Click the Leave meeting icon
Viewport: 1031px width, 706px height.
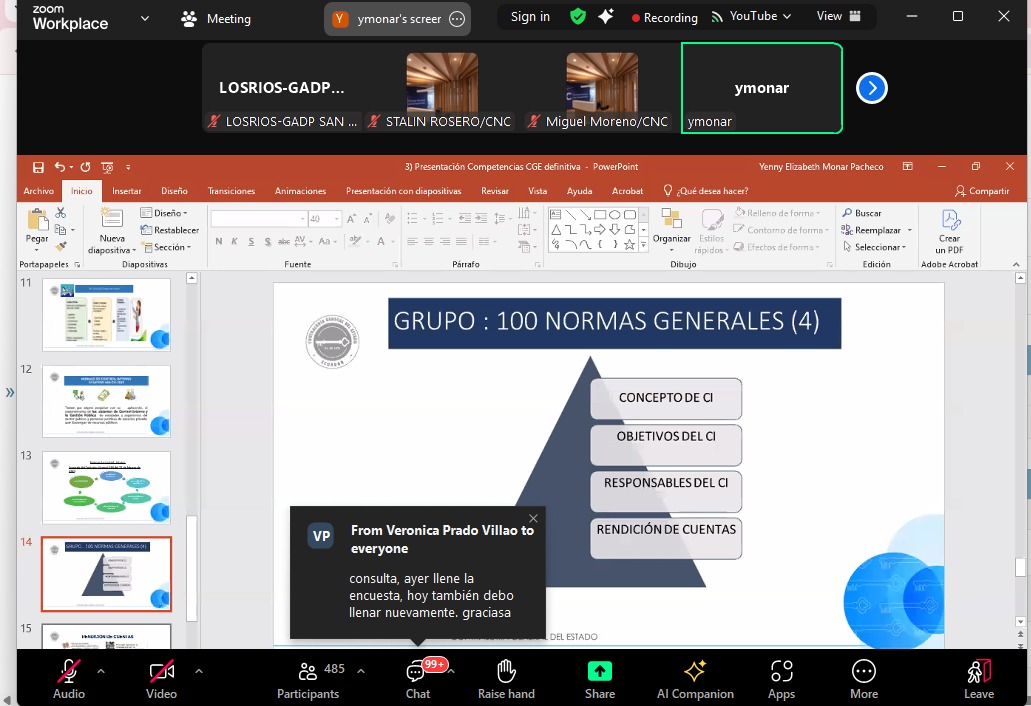click(978, 672)
